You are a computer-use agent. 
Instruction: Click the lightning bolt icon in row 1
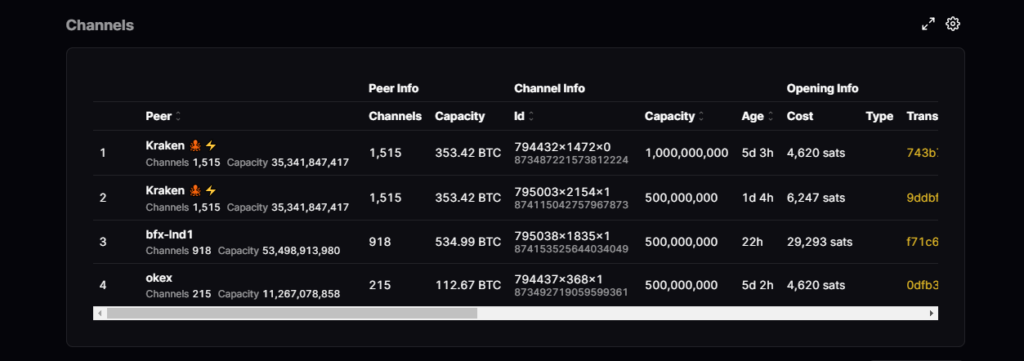click(210, 146)
